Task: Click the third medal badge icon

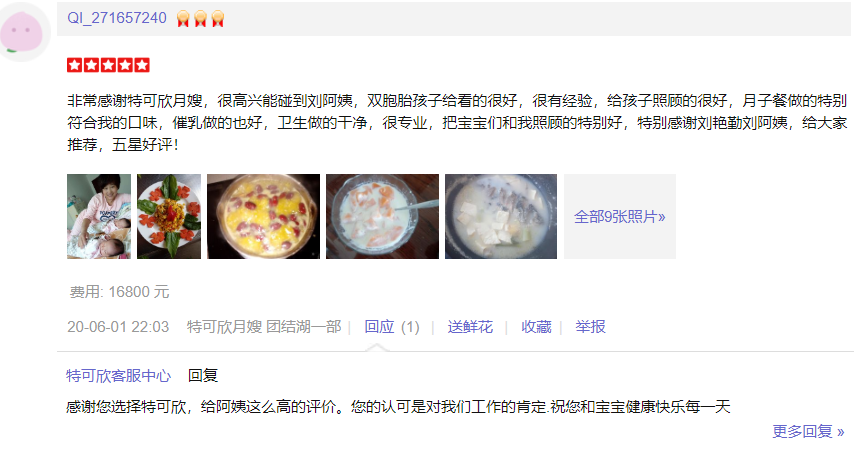Action: [x=218, y=19]
